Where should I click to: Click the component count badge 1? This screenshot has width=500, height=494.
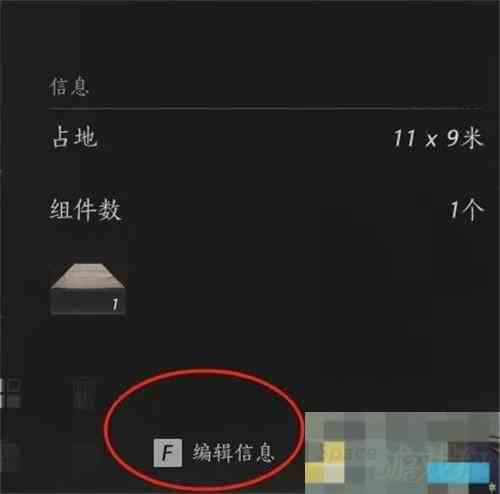pos(115,304)
